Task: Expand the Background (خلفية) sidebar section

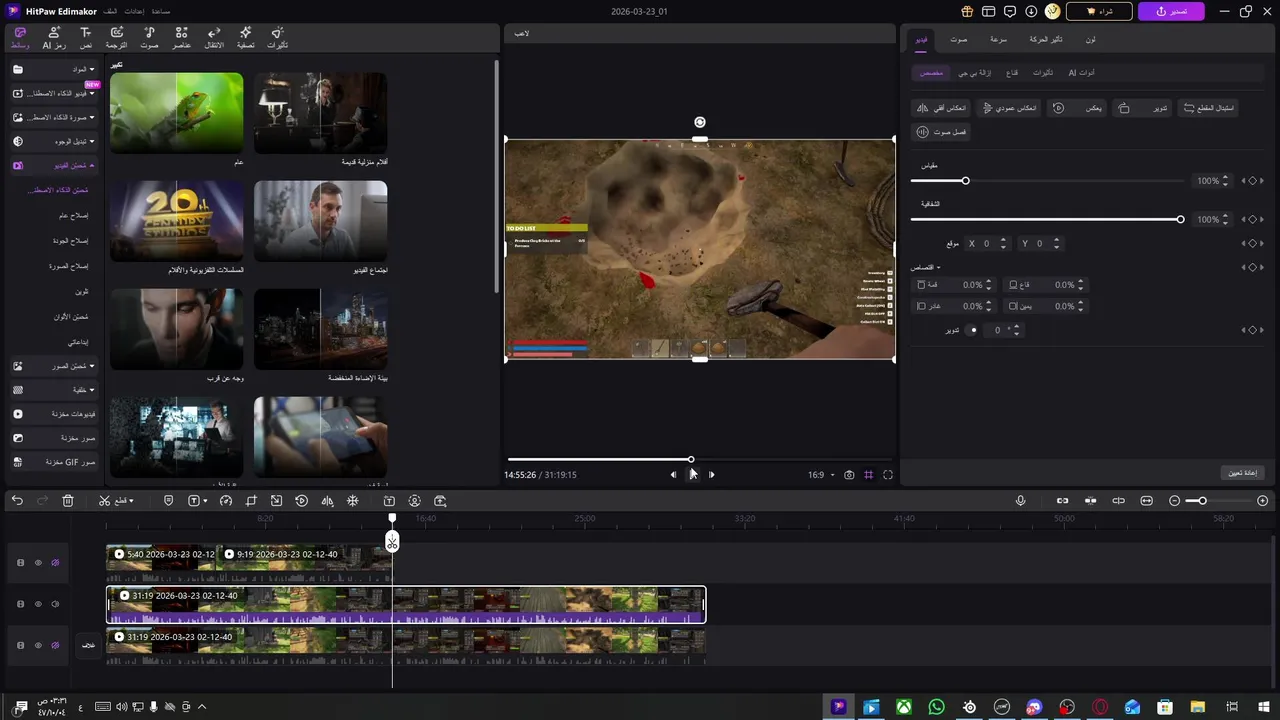Action: pyautogui.click(x=55, y=390)
